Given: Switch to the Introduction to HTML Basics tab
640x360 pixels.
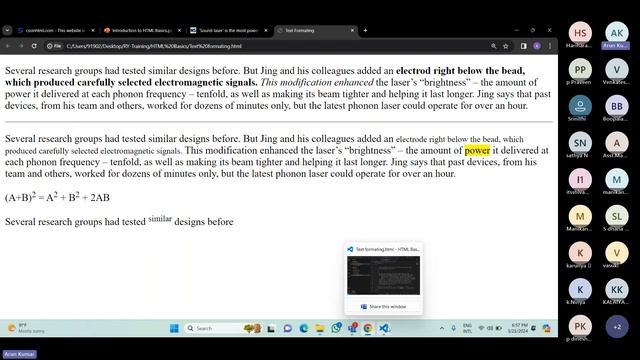Looking at the screenshot, I should 142,30.
